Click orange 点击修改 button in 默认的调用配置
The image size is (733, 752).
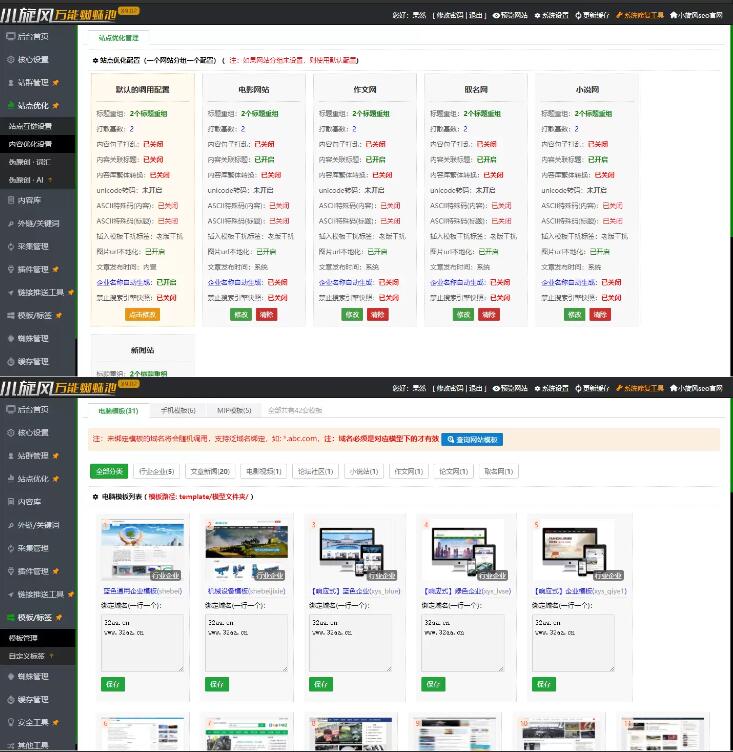[x=142, y=314]
